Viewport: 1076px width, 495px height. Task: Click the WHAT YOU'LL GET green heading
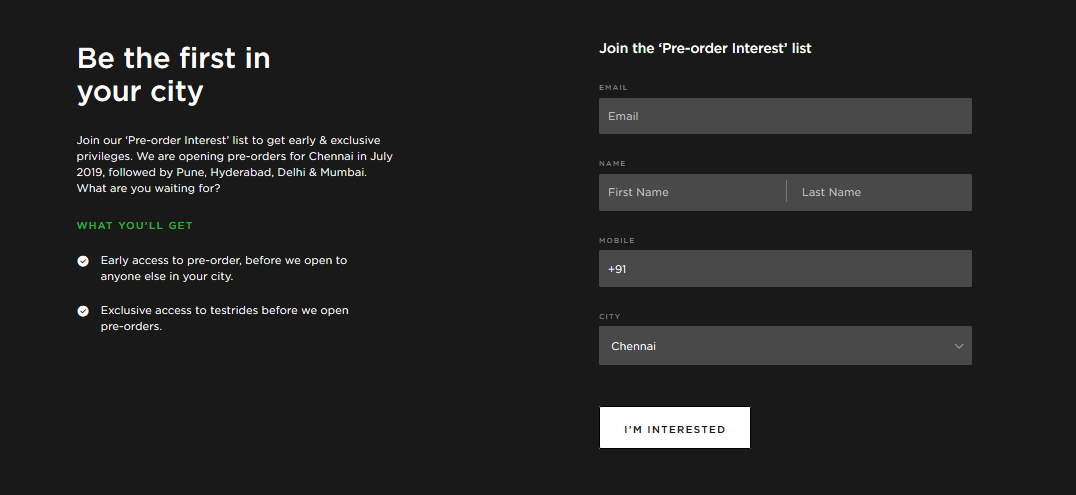pyautogui.click(x=135, y=226)
